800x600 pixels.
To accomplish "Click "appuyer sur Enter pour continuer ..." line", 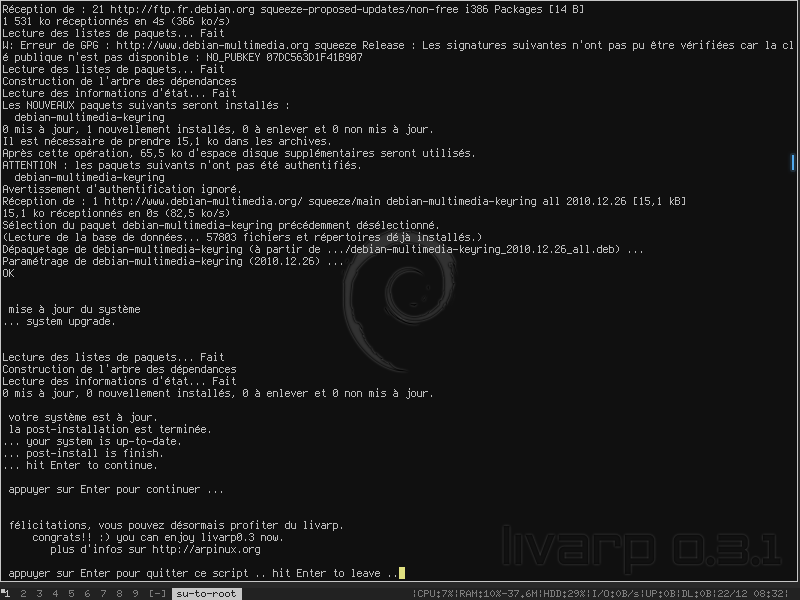I will 116,489.
